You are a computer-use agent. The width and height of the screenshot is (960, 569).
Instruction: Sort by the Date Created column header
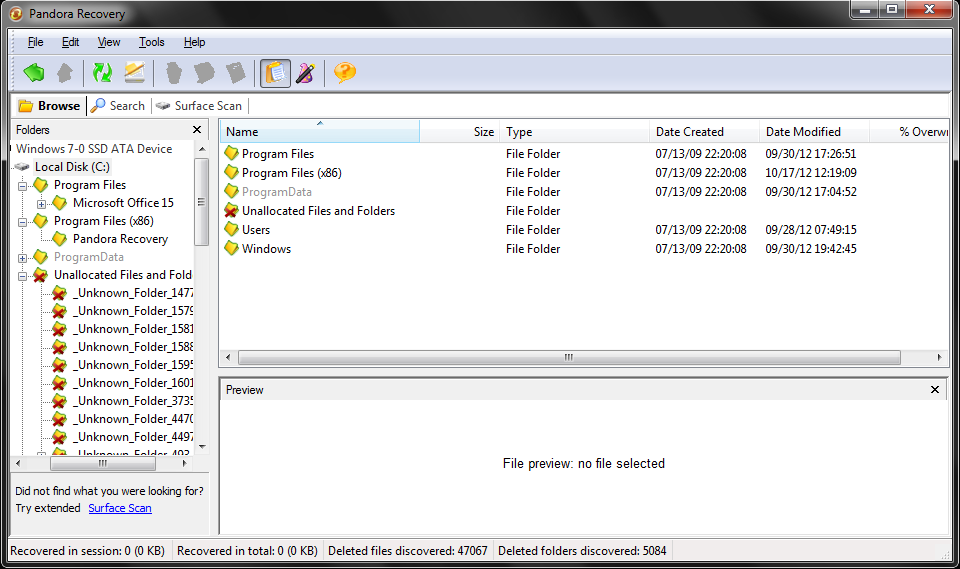(704, 131)
